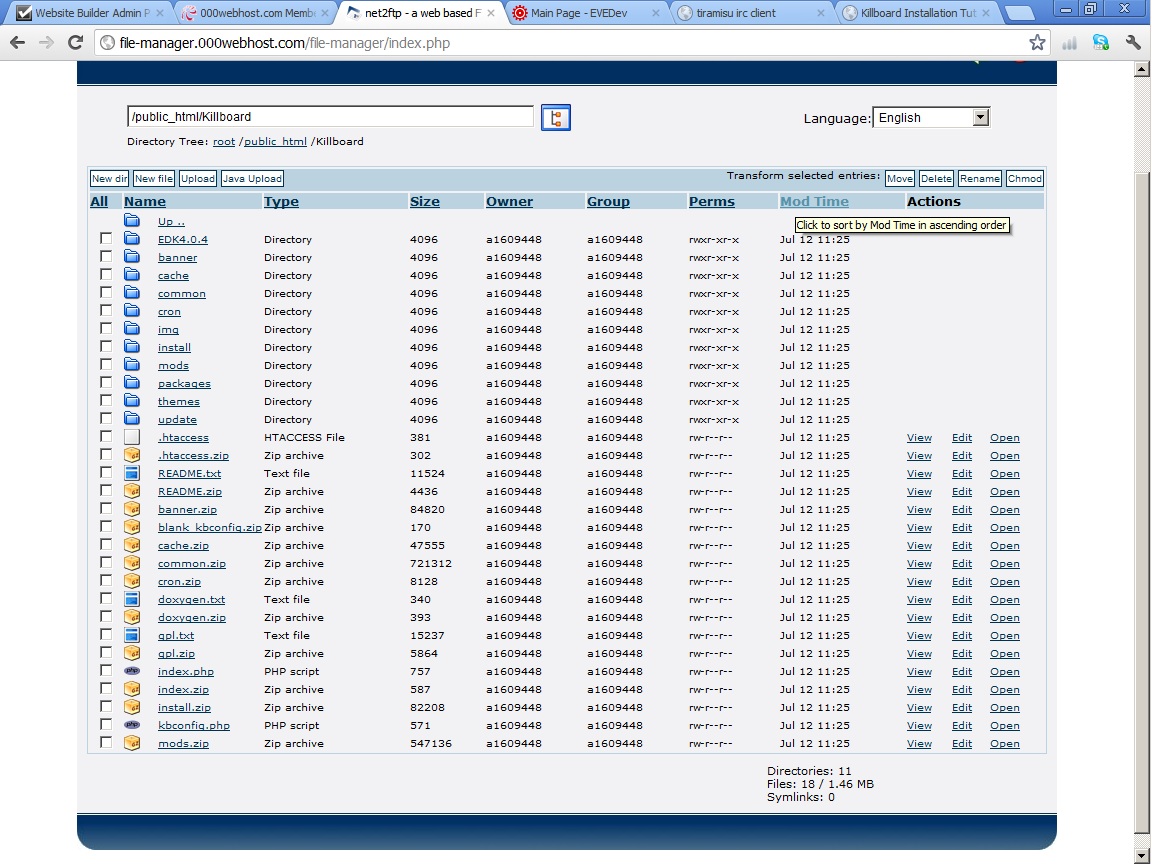Click the folder icon beside install directory
This screenshot has width=1152, height=864.
[x=132, y=347]
